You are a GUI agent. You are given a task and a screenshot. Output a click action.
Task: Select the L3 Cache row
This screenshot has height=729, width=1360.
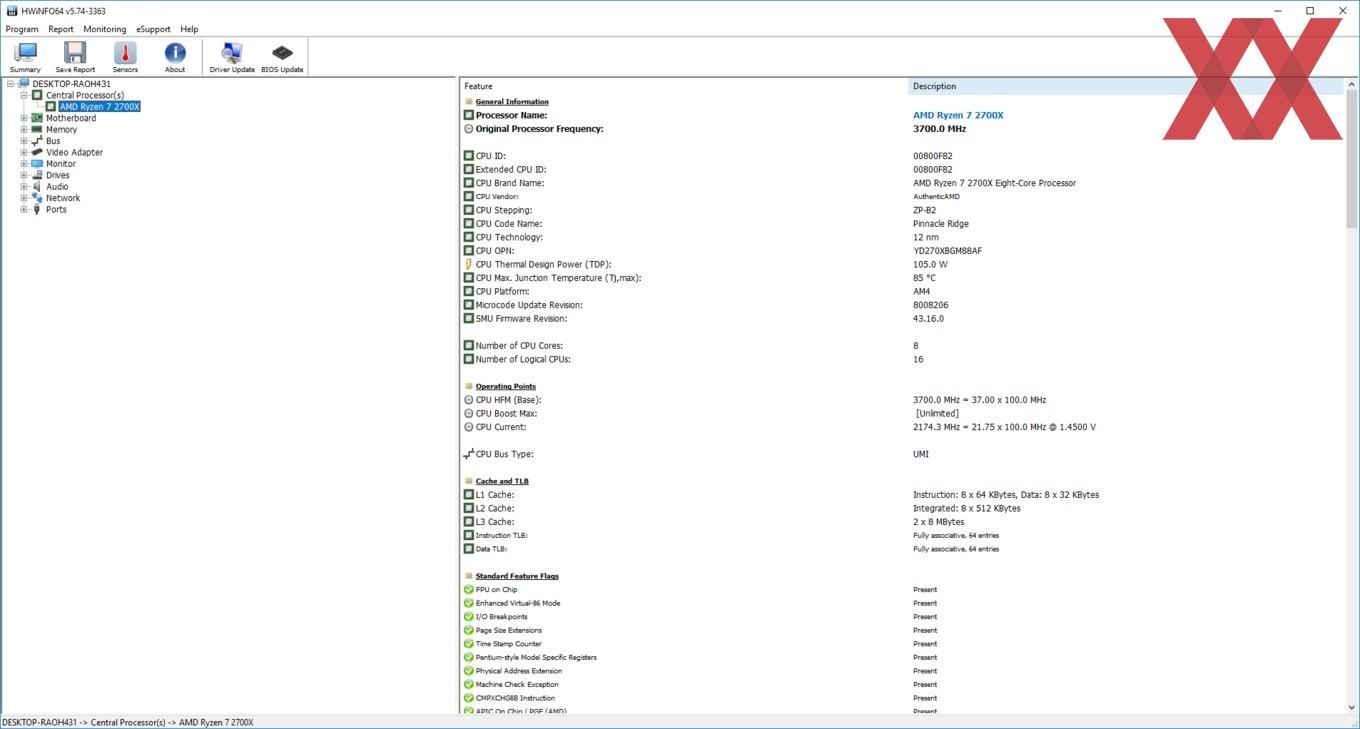click(x=902, y=522)
